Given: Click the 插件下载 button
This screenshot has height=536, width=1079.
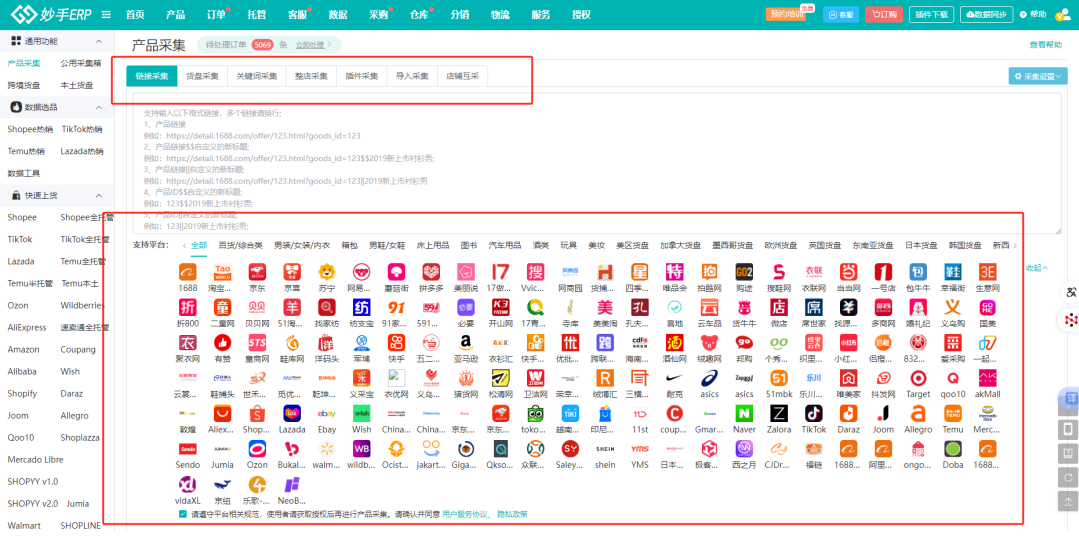Looking at the screenshot, I should pyautogui.click(x=932, y=14).
